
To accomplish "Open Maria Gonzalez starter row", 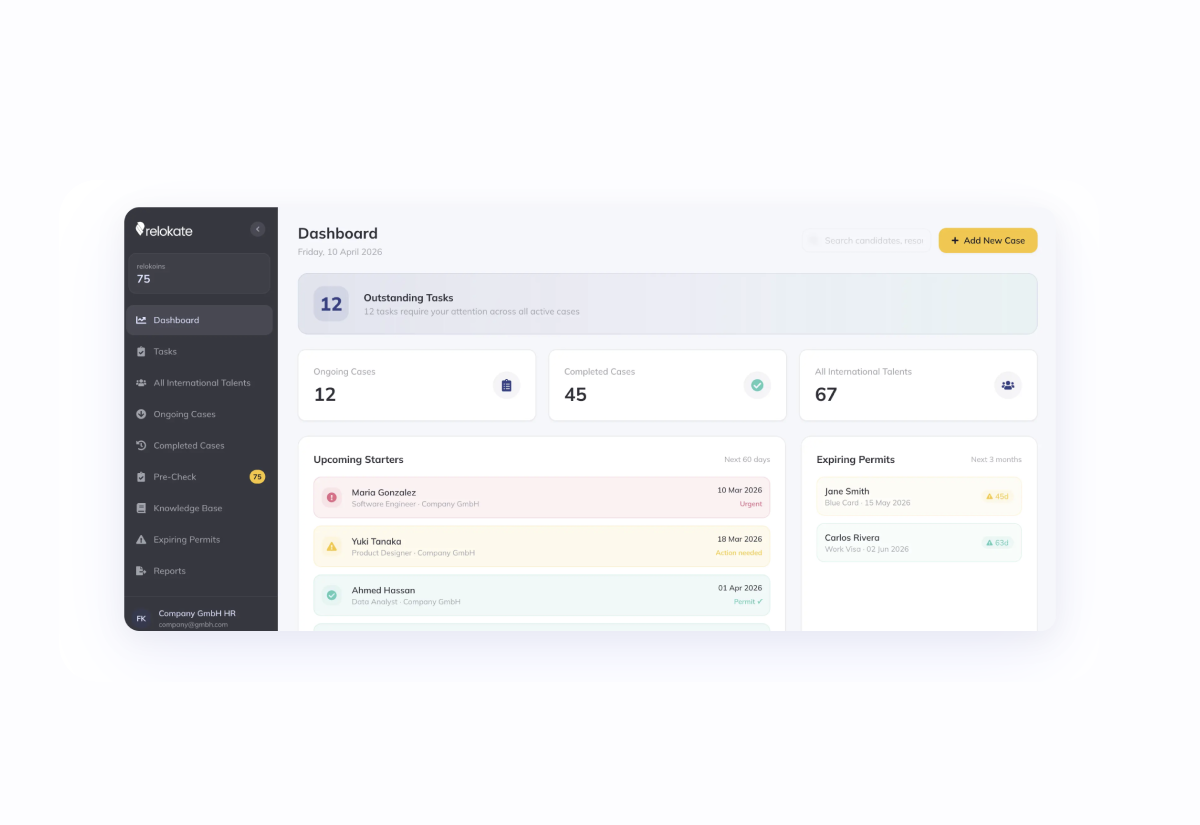I will [x=542, y=497].
